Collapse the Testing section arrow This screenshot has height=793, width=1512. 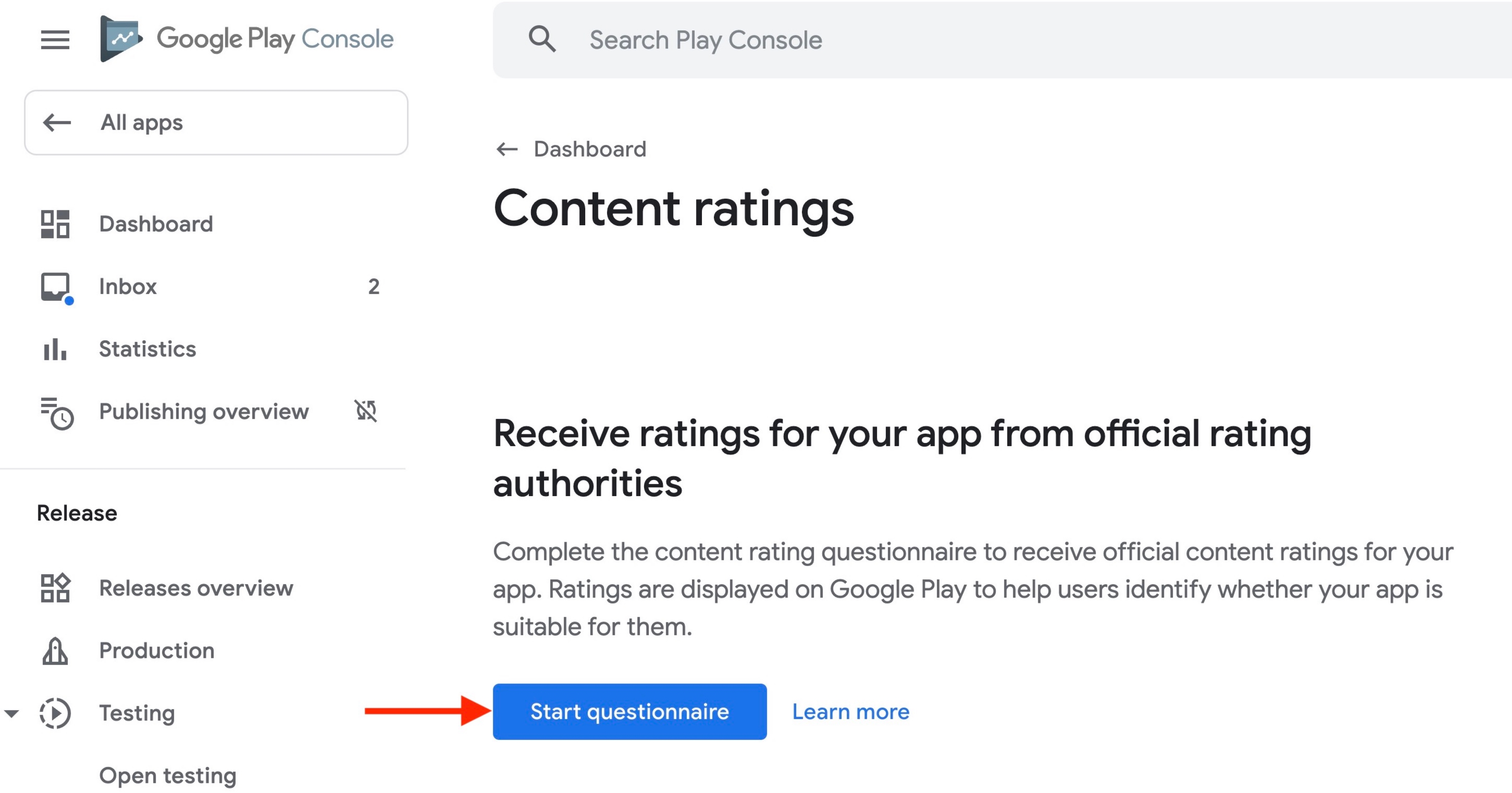click(12, 713)
